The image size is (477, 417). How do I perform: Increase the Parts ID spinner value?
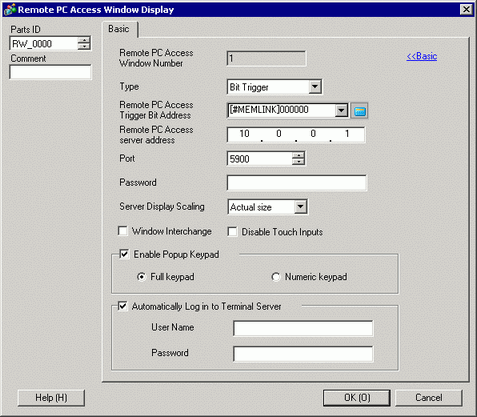(84, 40)
